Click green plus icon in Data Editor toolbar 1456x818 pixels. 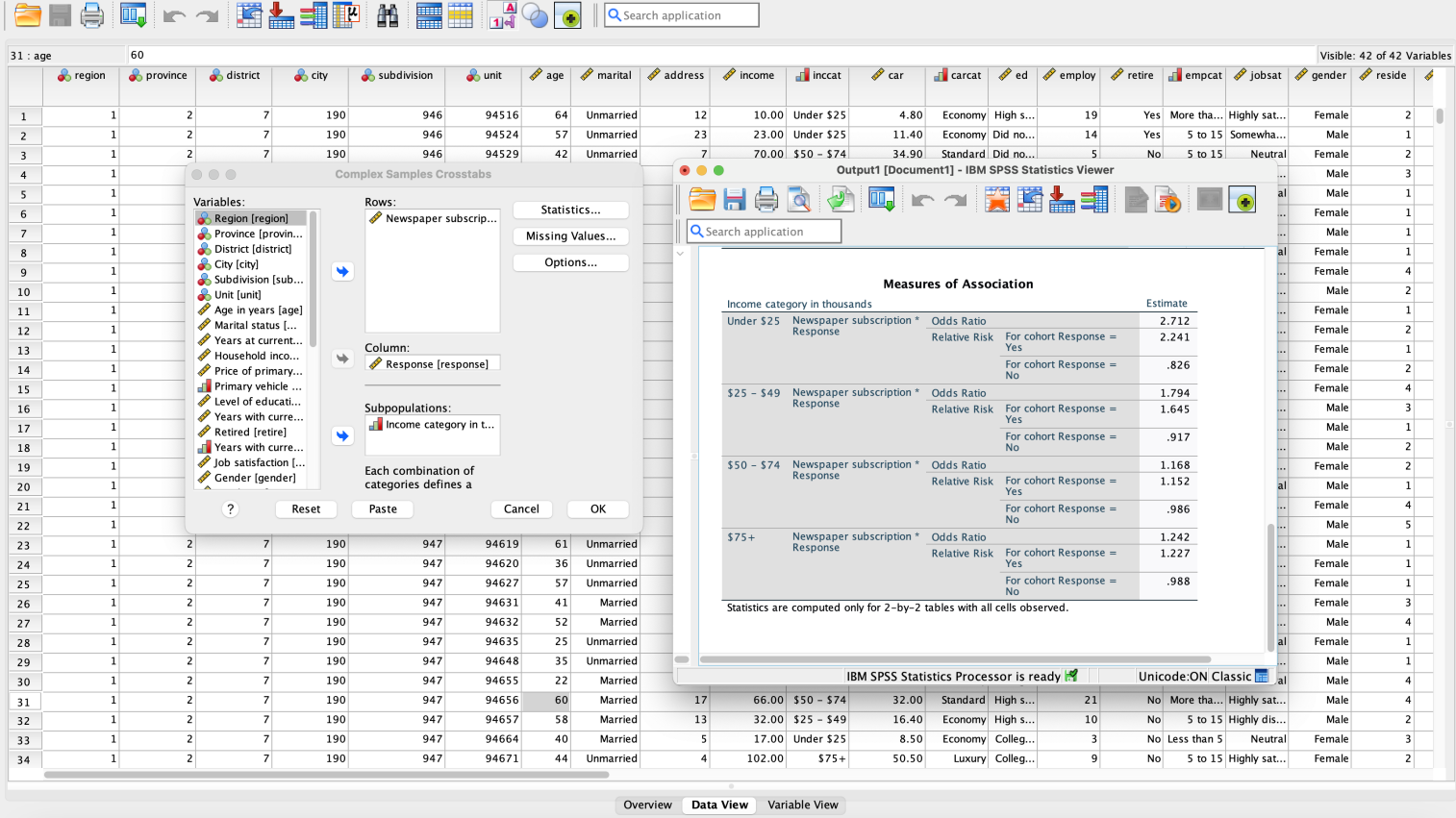pos(567,15)
